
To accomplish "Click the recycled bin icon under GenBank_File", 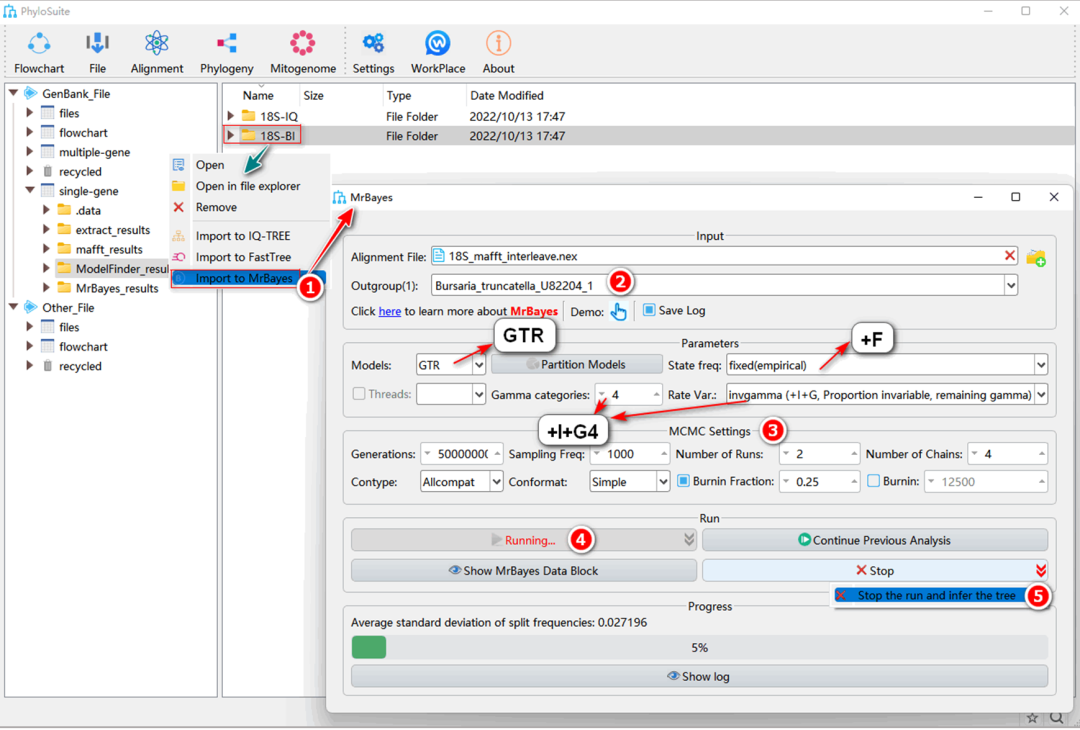I will pos(48,171).
